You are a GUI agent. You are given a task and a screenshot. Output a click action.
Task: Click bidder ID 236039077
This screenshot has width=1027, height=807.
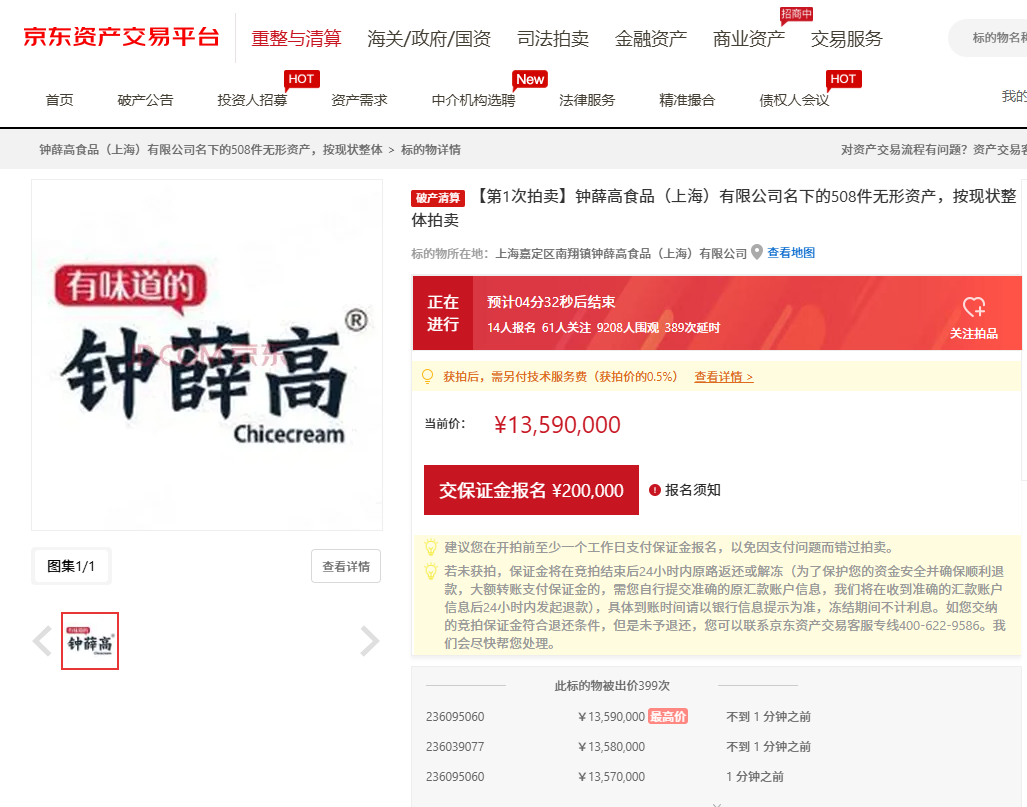point(455,747)
